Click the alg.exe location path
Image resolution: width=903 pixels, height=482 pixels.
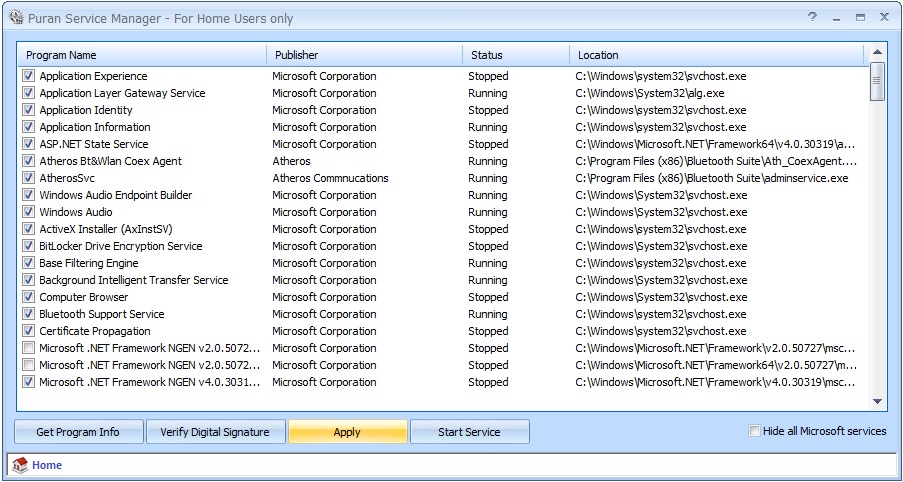[x=650, y=93]
